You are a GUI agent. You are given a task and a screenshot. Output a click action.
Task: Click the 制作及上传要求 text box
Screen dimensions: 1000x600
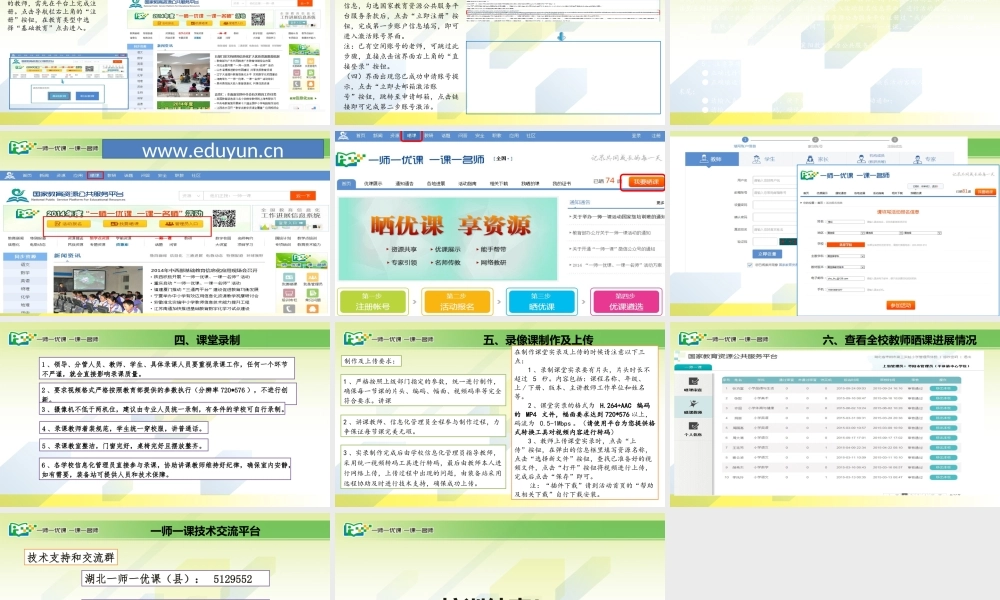(370, 361)
